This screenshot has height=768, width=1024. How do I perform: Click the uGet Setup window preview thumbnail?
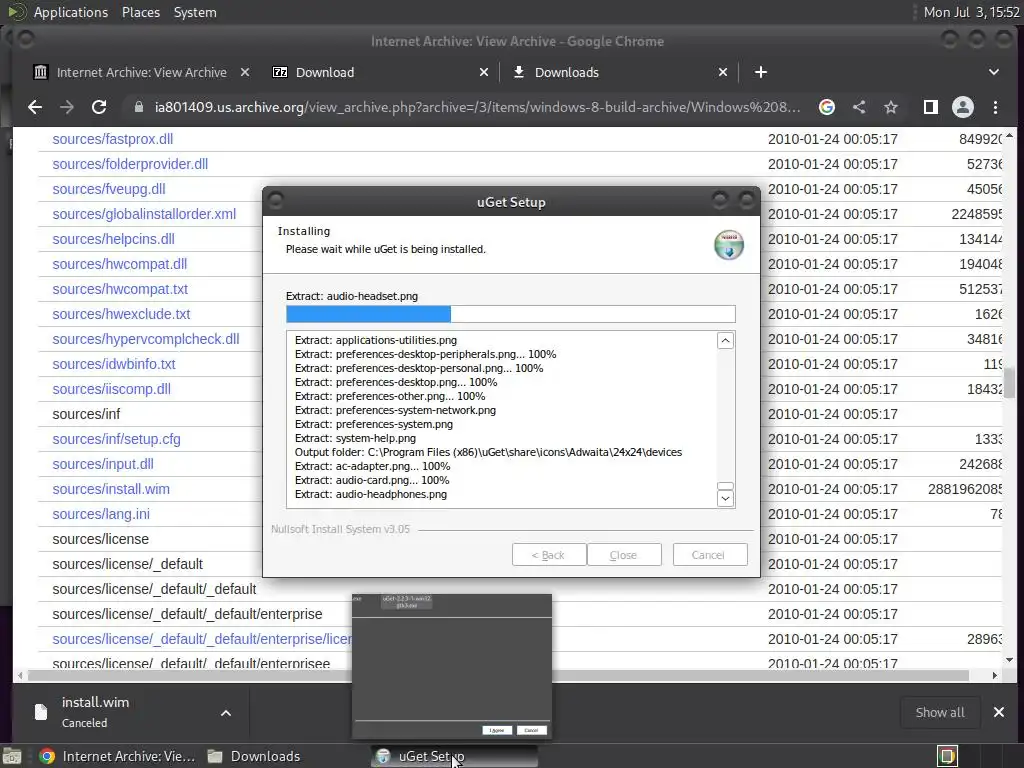pyautogui.click(x=452, y=667)
